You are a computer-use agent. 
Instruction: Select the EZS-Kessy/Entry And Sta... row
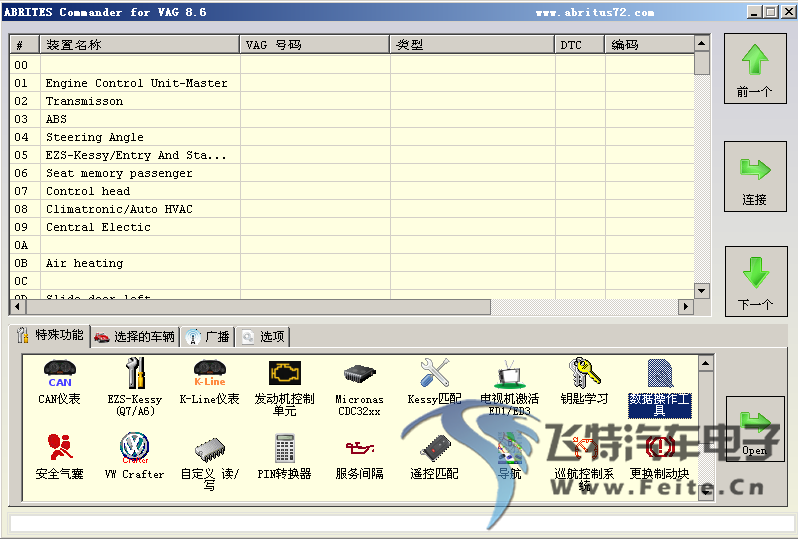coord(352,155)
